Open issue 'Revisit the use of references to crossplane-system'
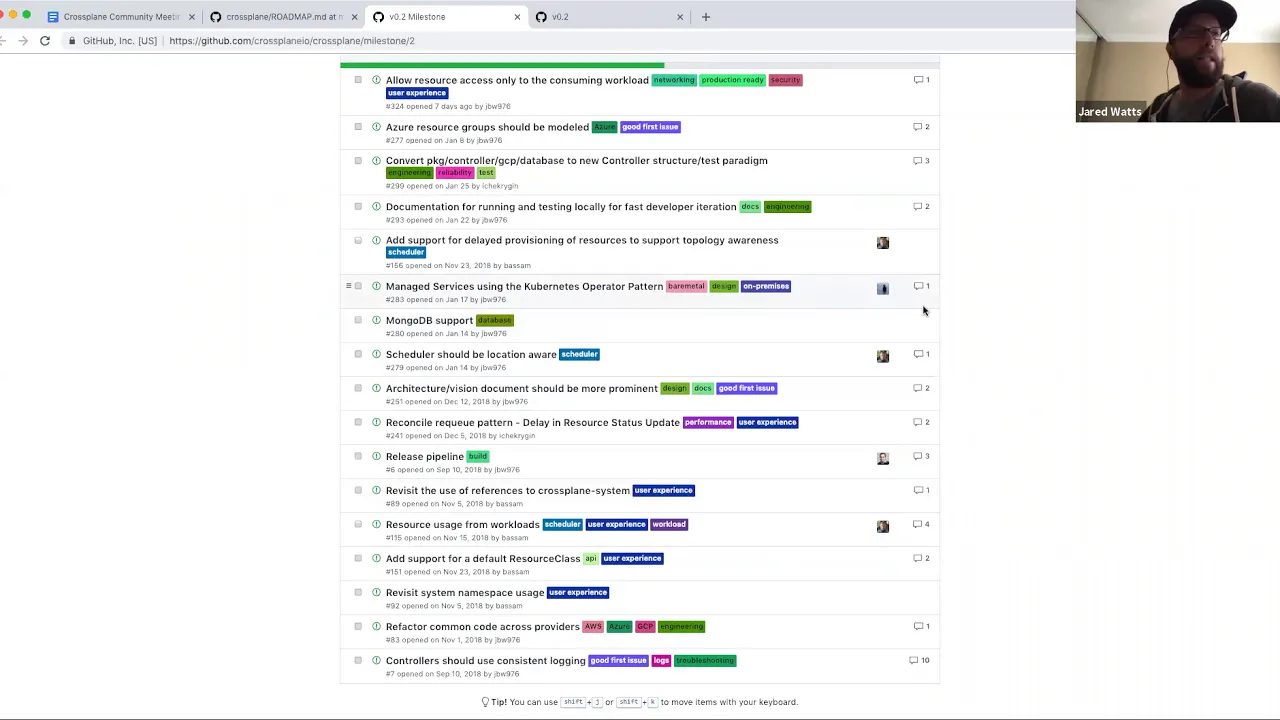Viewport: 1280px width, 720px height. point(508,490)
